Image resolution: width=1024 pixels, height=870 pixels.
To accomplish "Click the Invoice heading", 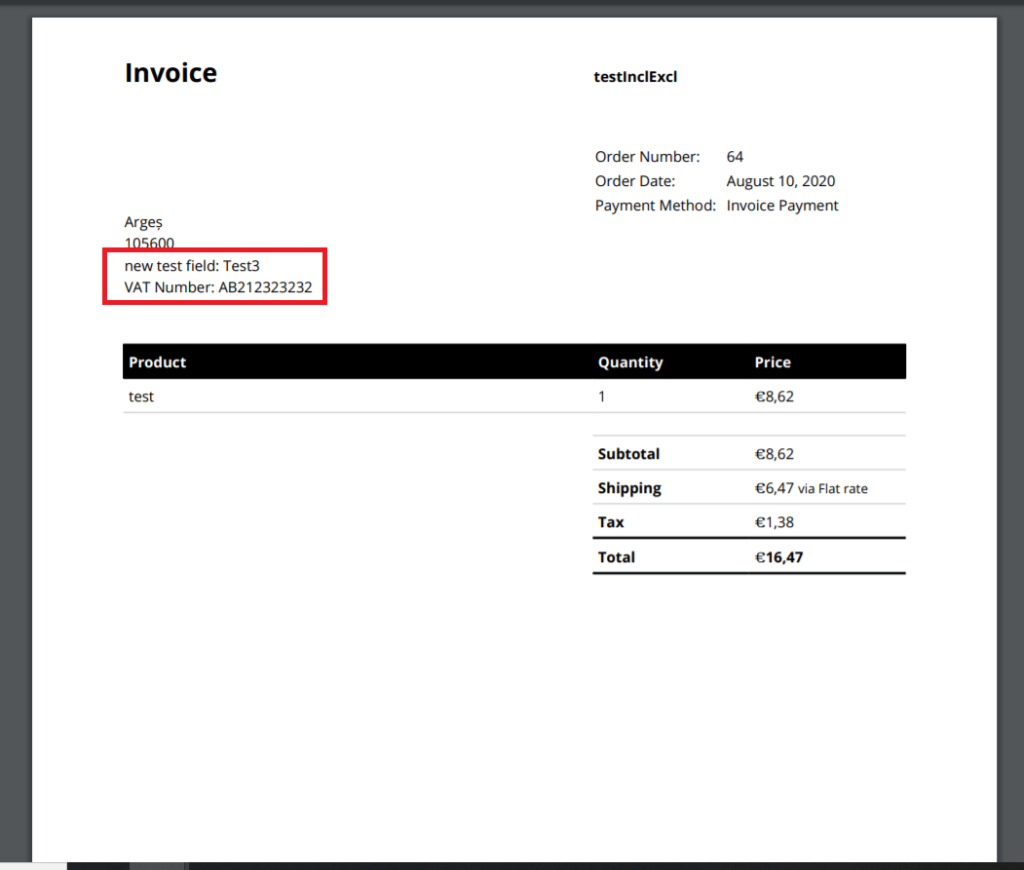I will [170, 72].
